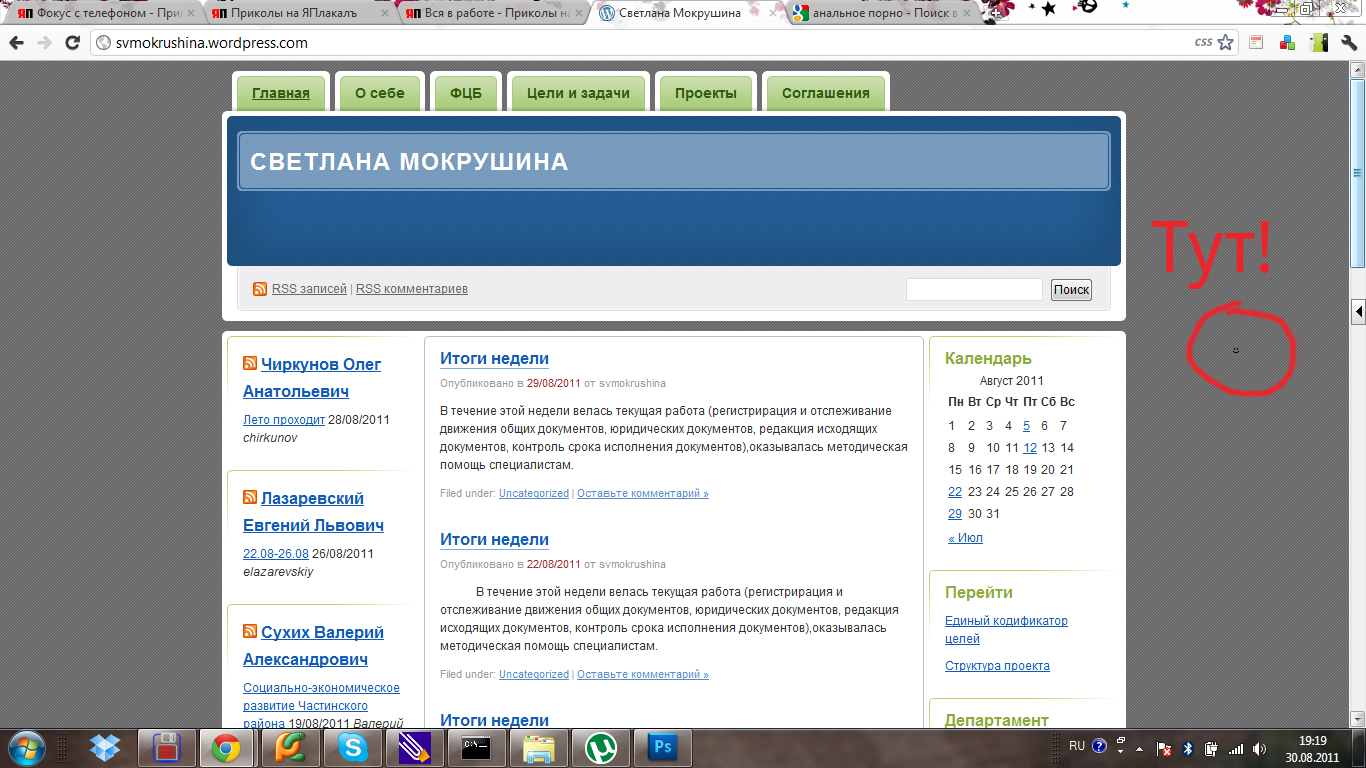1366x768 pixels.
Task: Open uTorrent from the taskbar
Action: pyautogui.click(x=600, y=747)
